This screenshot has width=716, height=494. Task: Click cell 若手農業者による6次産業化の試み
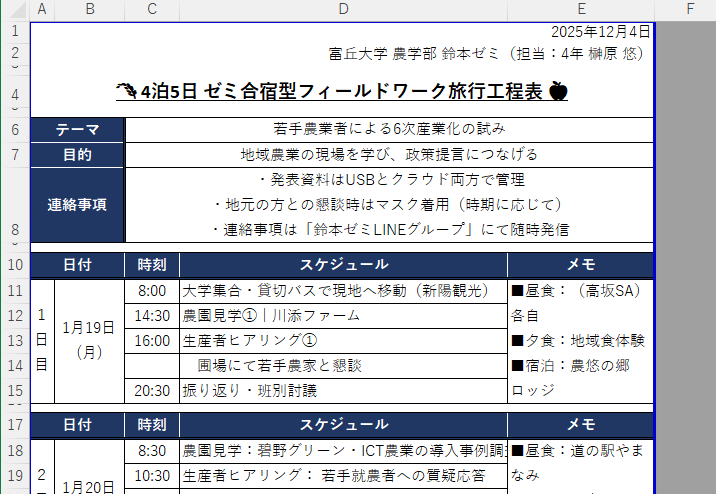[389, 129]
